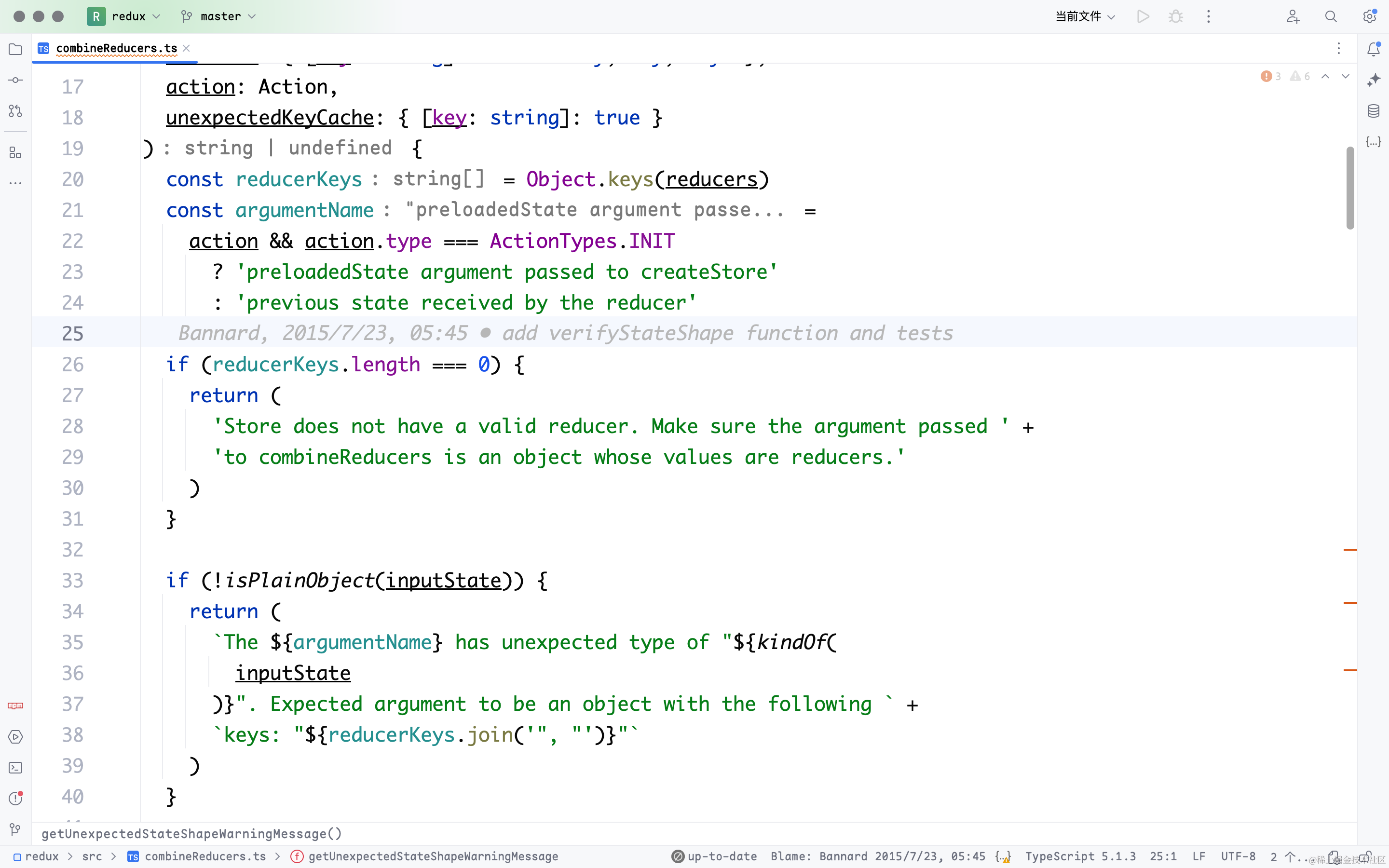Click the unexpectedKeyCache parameter on line 18
Viewport: 1389px width, 868px height.
(270, 118)
